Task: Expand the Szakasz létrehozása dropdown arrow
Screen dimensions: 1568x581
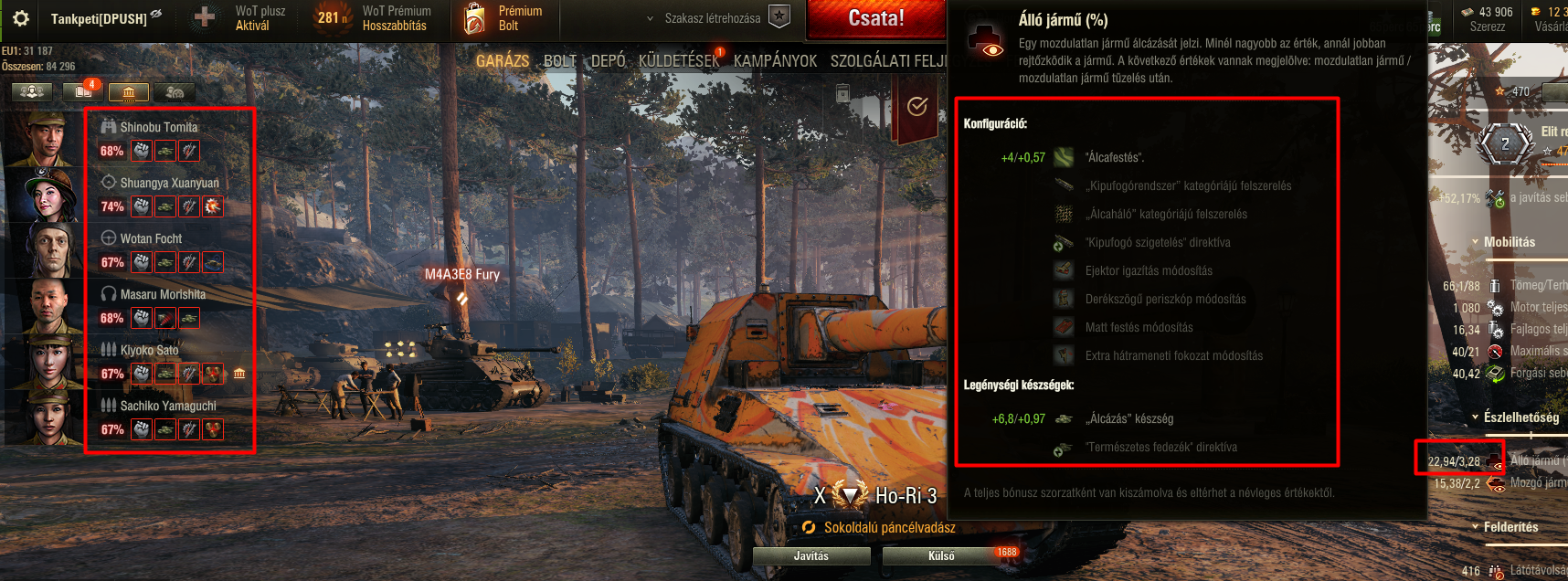Action: (x=650, y=18)
